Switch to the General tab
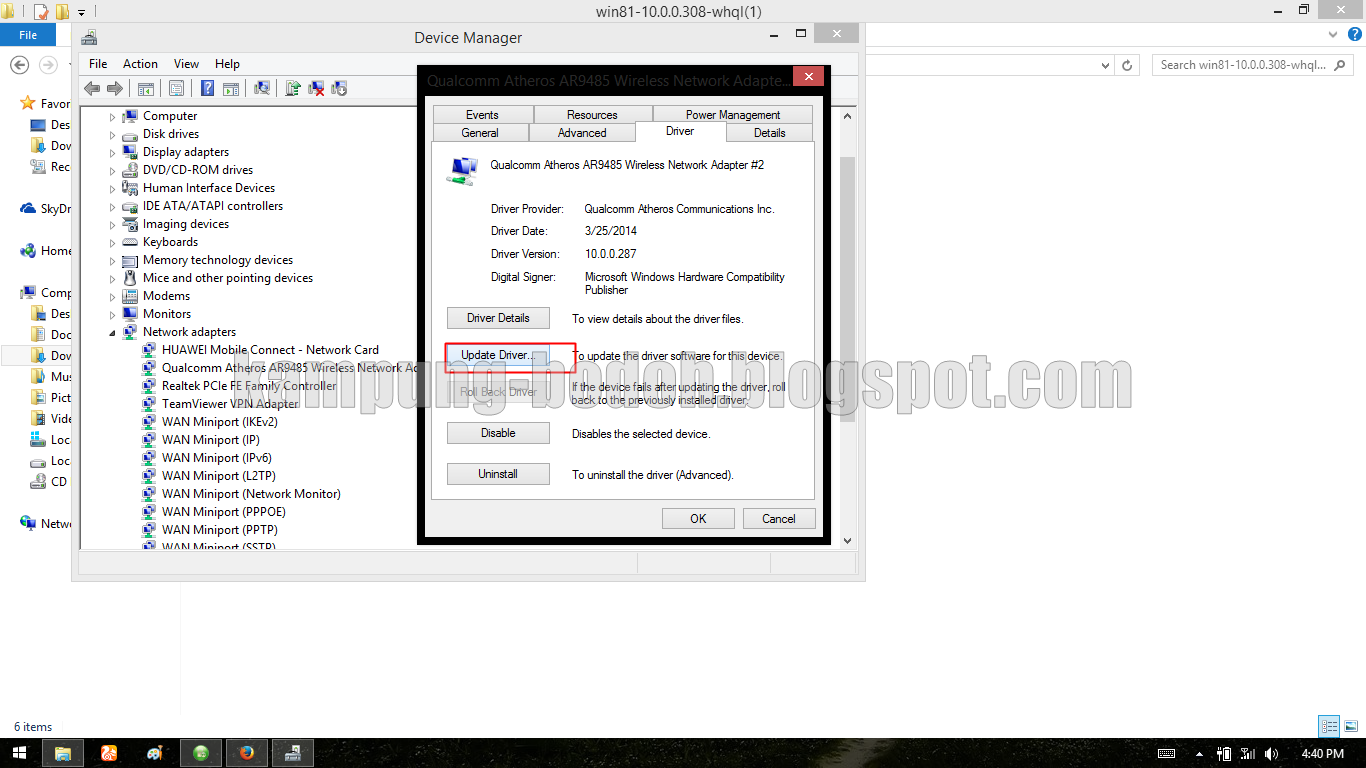This screenshot has height=768, width=1366. tap(480, 132)
